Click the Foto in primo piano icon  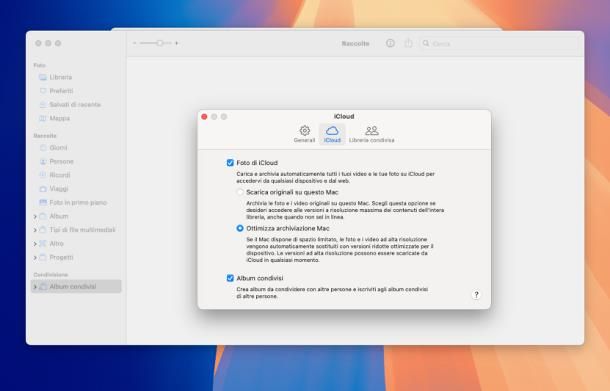click(x=43, y=202)
